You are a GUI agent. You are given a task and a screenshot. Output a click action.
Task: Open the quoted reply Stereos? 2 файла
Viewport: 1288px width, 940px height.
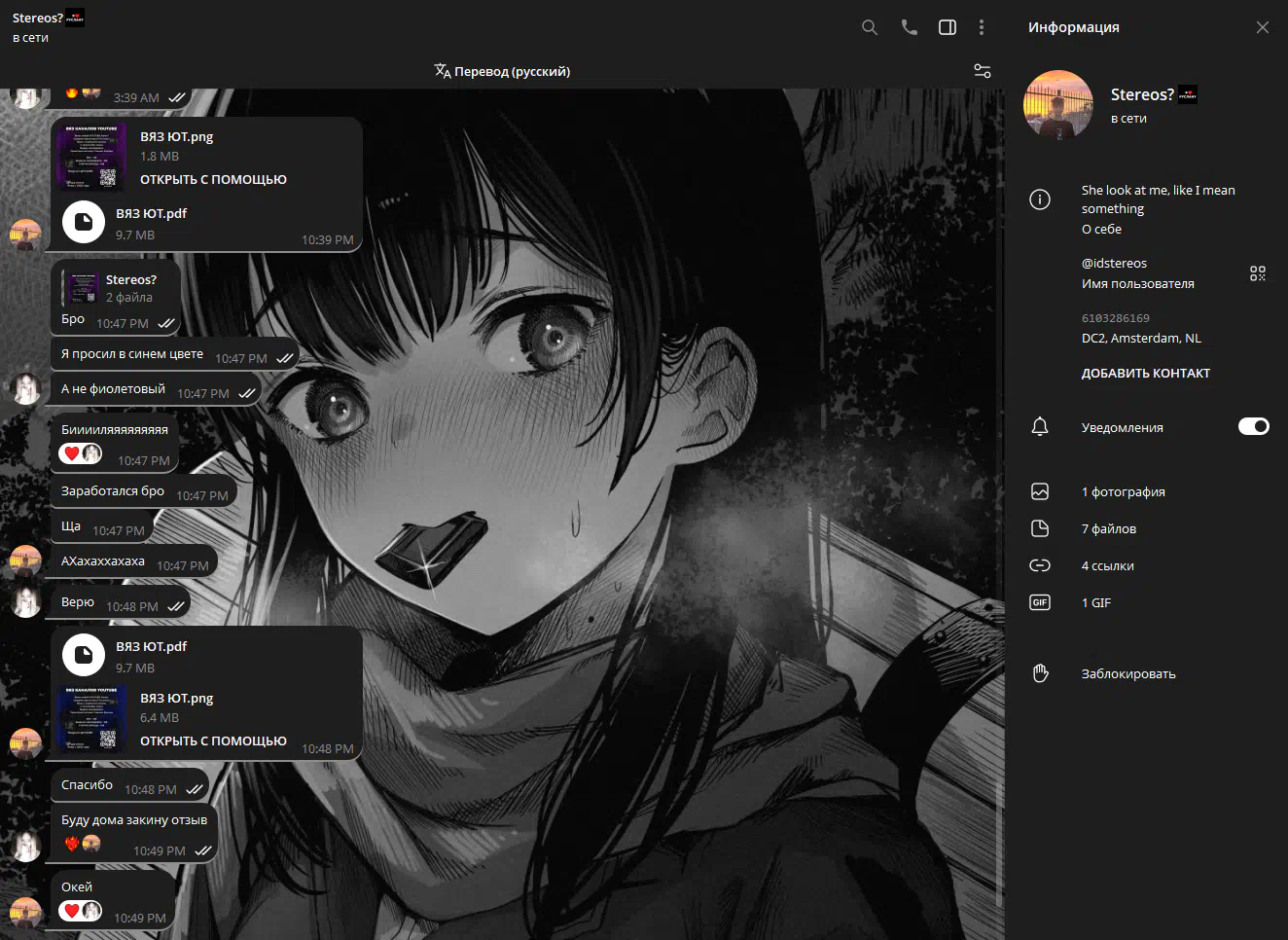point(116,288)
